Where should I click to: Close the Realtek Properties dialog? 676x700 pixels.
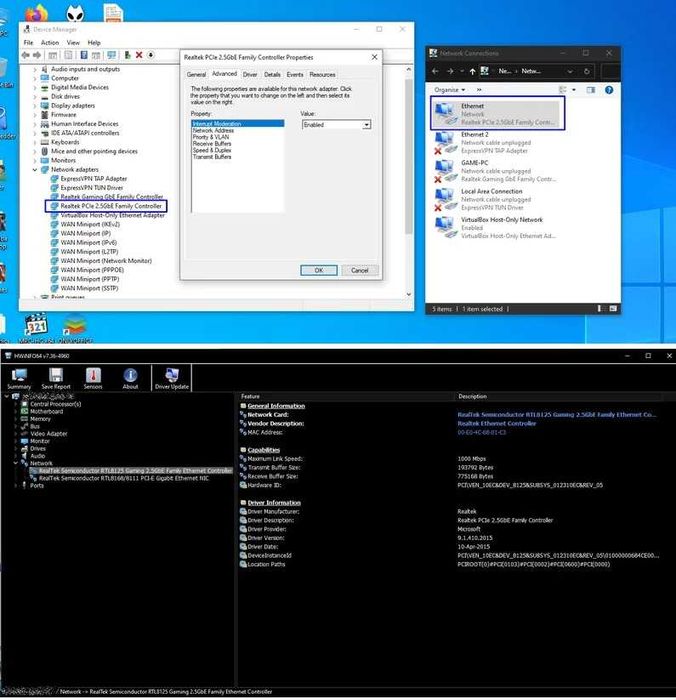pos(374,57)
